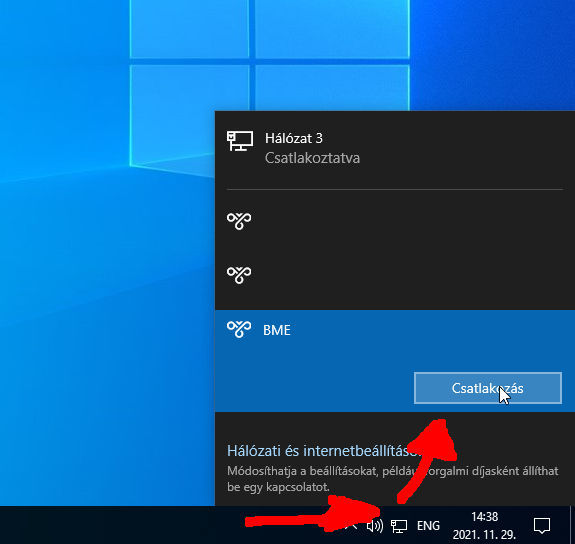The height and width of the screenshot is (544, 575).
Task: Open the 14:38 taskbar clock
Action: (484, 517)
